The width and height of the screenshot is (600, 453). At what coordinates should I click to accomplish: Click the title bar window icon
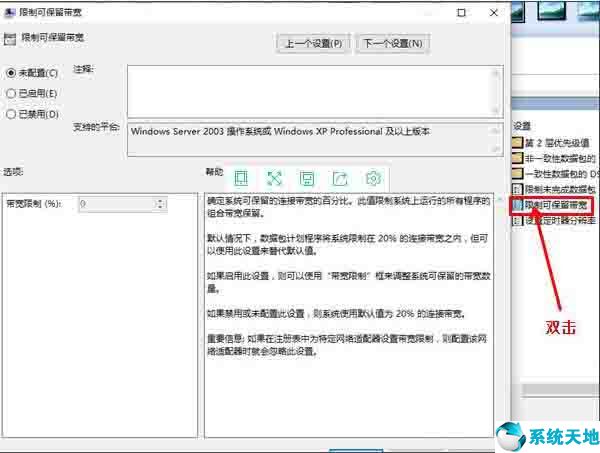click(x=9, y=12)
